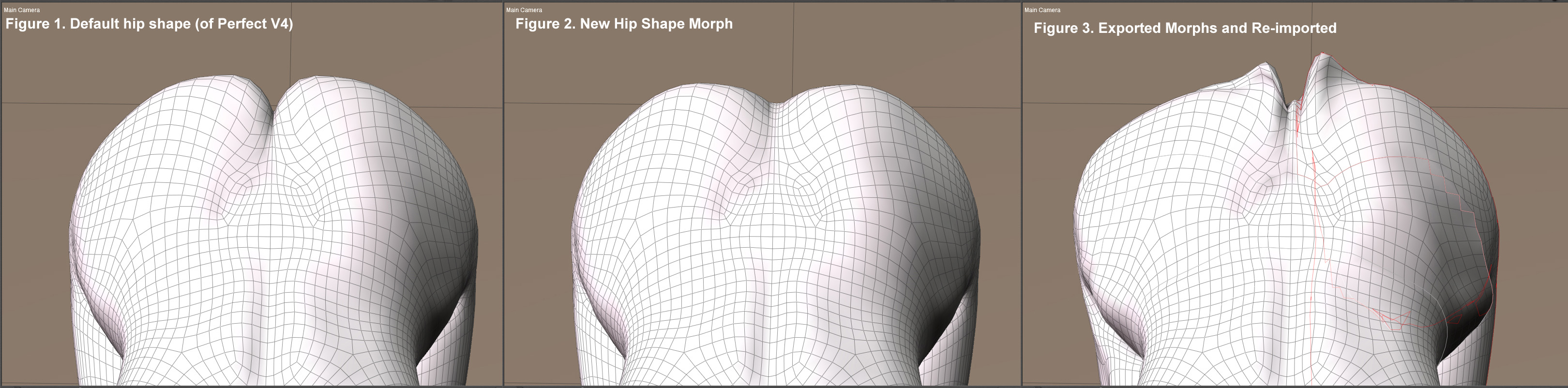Open Main Camera menu in Figure 2 viewport
The height and width of the screenshot is (388, 1568).
click(x=524, y=10)
